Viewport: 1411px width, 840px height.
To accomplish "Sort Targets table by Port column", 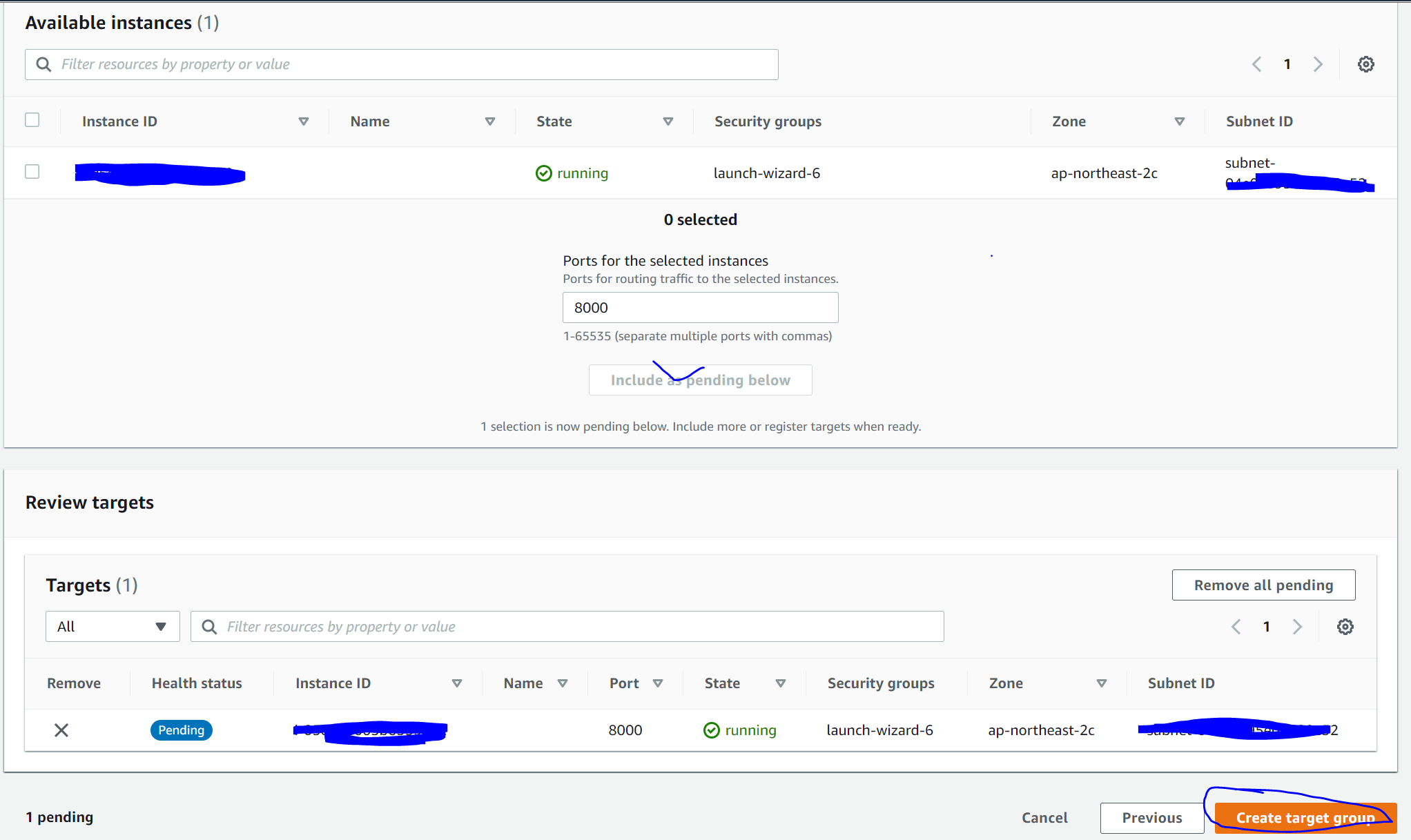I will (657, 683).
